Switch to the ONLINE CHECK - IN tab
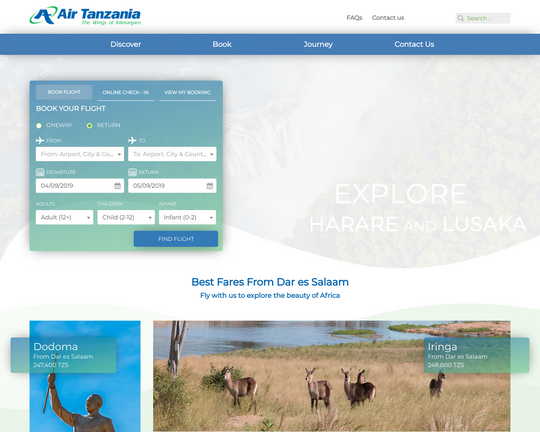 pos(126,92)
